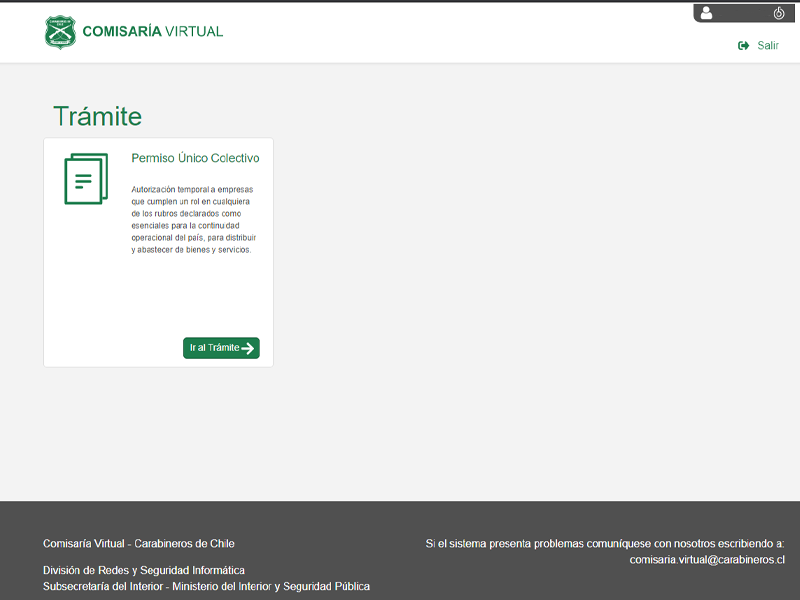This screenshot has width=800, height=600.
Task: Log out with the Salir link
Action: pyautogui.click(x=768, y=46)
